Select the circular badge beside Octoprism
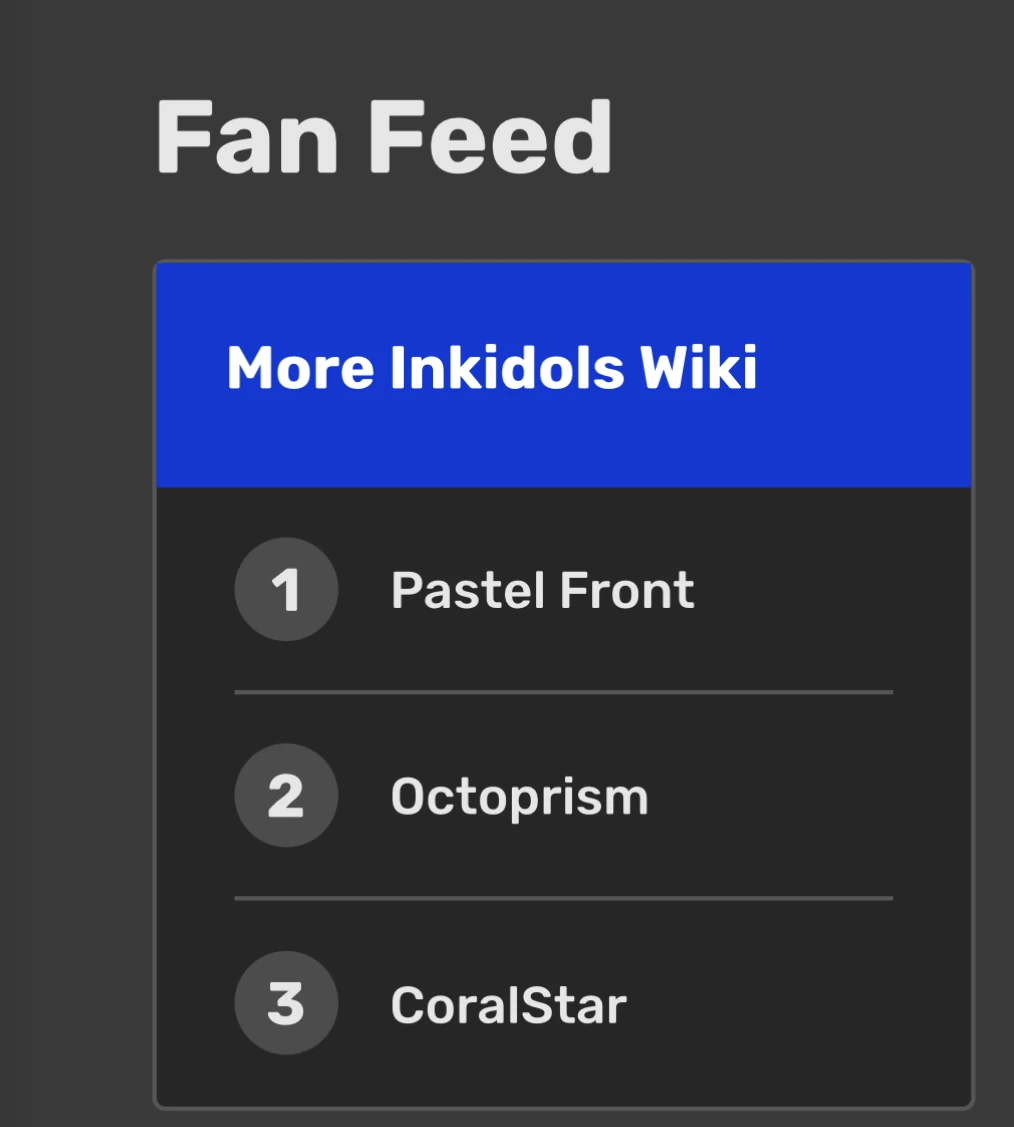The height and width of the screenshot is (1127, 1014). point(285,796)
